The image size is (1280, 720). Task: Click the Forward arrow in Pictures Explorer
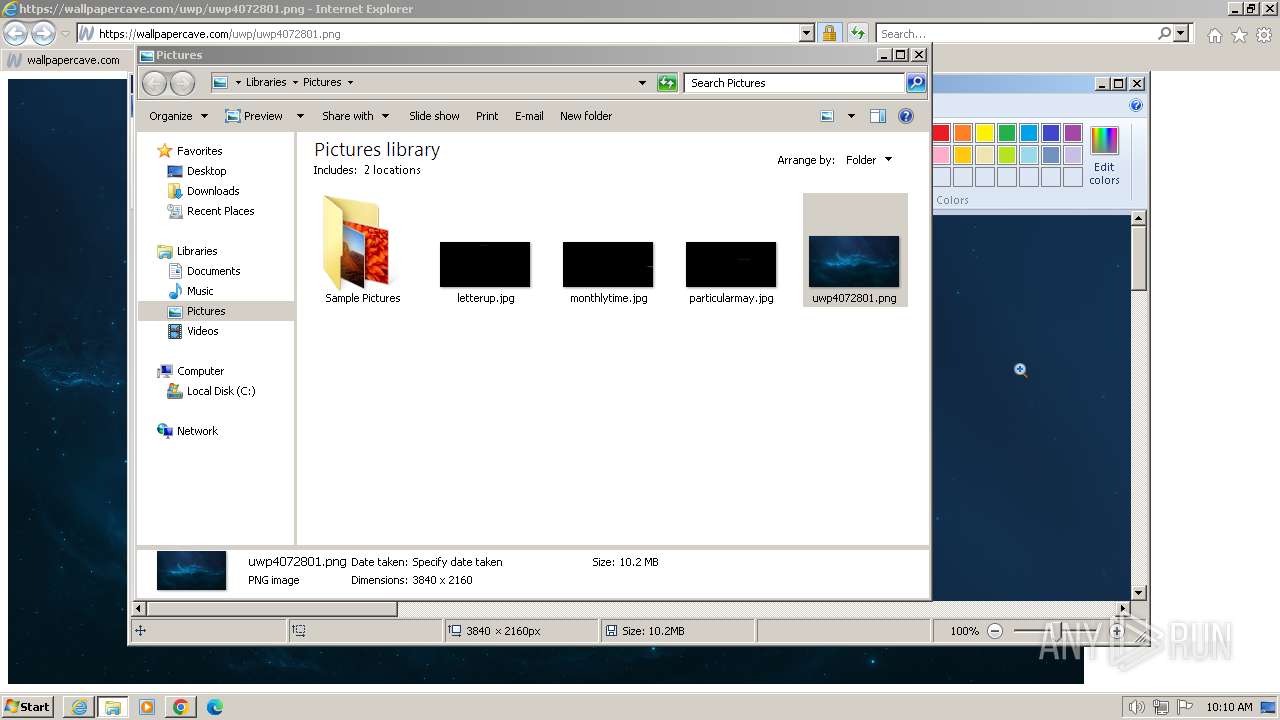coord(182,83)
